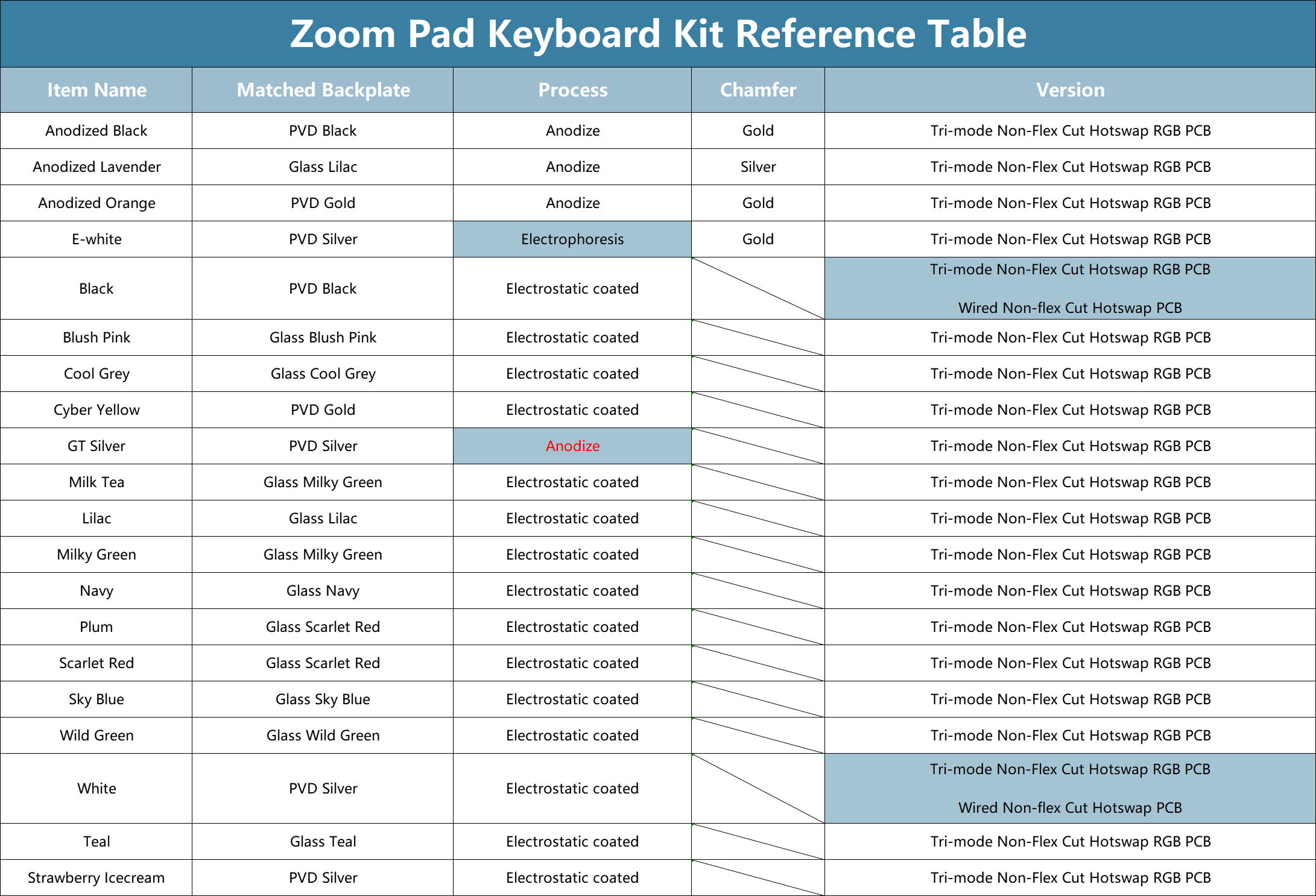1316x896 pixels.
Task: Click the Glass Wild Green backplate cell
Action: [x=323, y=736]
